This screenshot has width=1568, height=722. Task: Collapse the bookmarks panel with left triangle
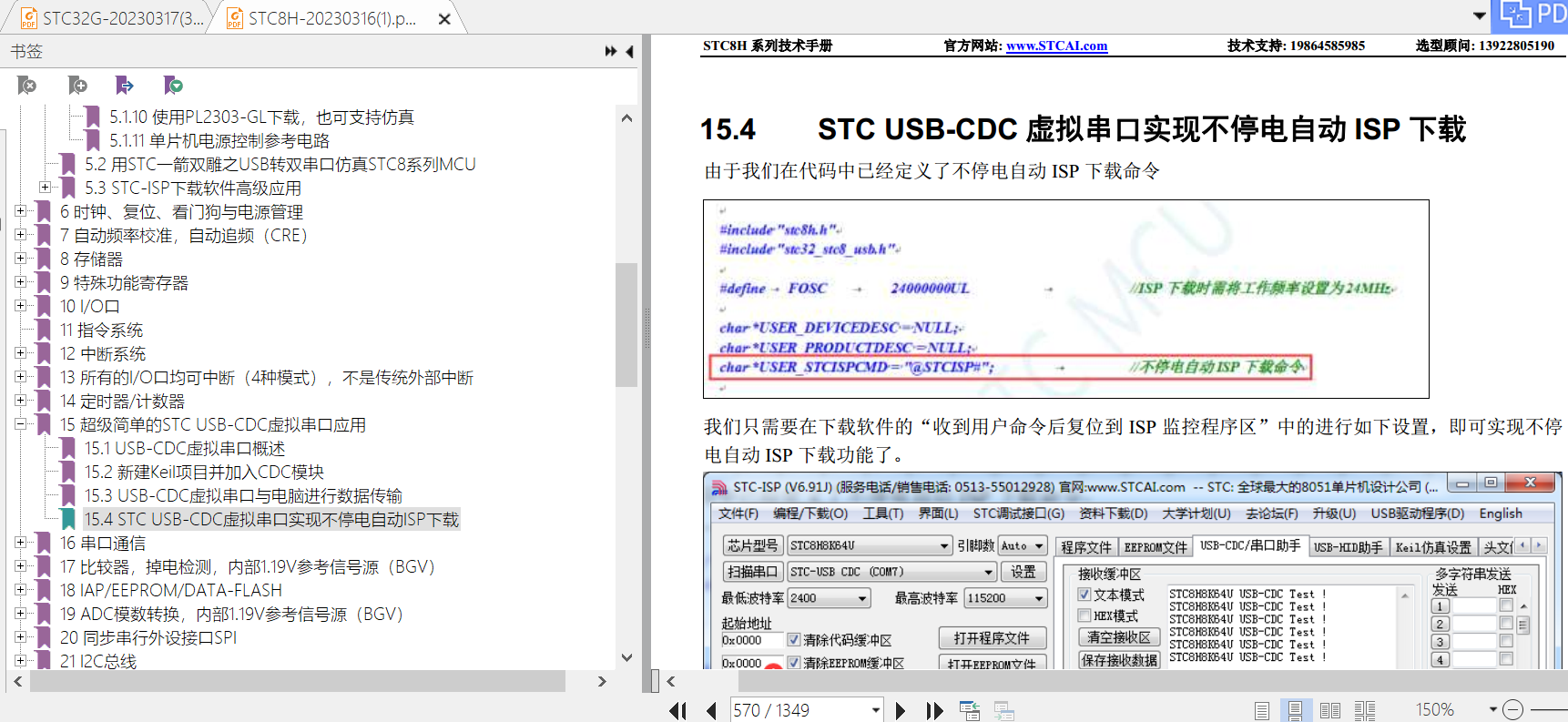[x=629, y=52]
